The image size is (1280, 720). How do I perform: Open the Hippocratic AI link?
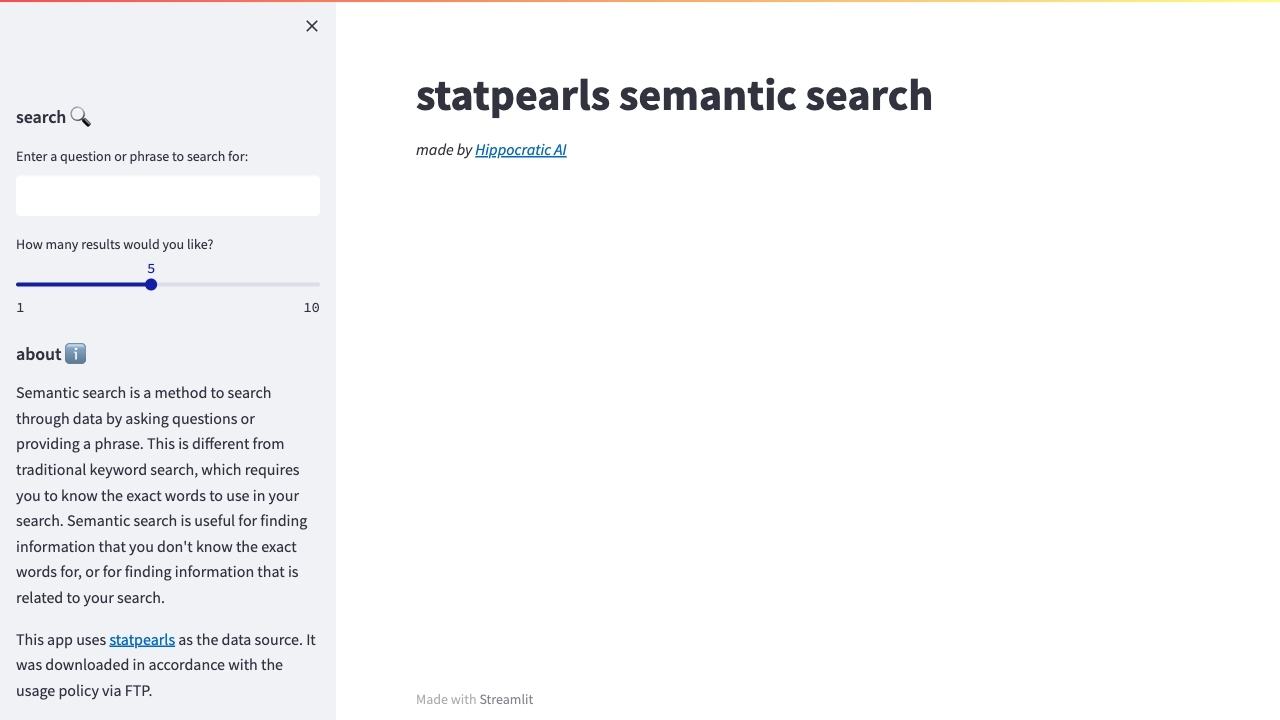tap(521, 150)
